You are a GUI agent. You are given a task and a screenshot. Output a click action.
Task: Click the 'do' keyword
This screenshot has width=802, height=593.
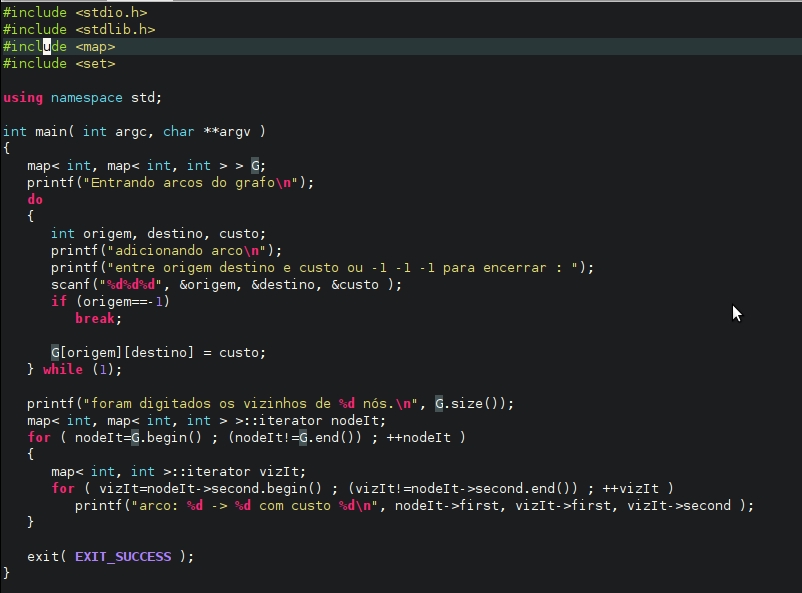[x=35, y=200]
